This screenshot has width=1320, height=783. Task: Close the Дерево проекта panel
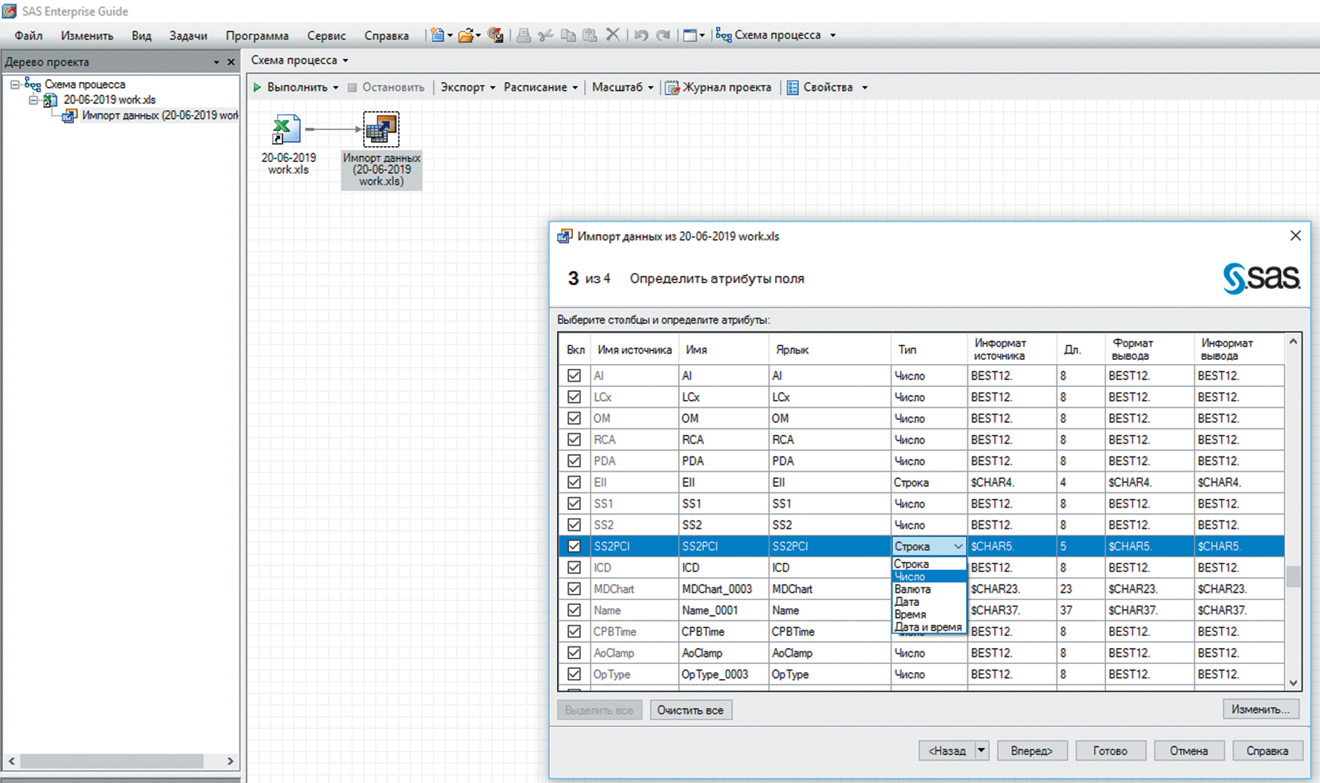click(x=231, y=62)
